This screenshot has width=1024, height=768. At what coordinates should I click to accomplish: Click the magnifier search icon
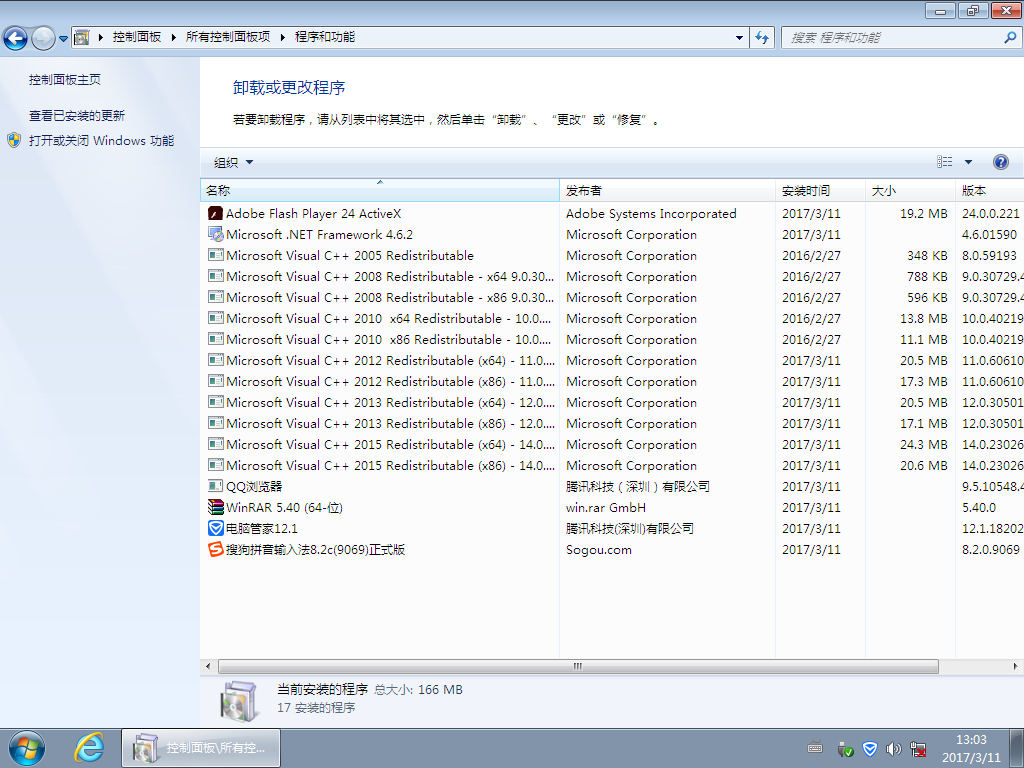(x=1010, y=37)
